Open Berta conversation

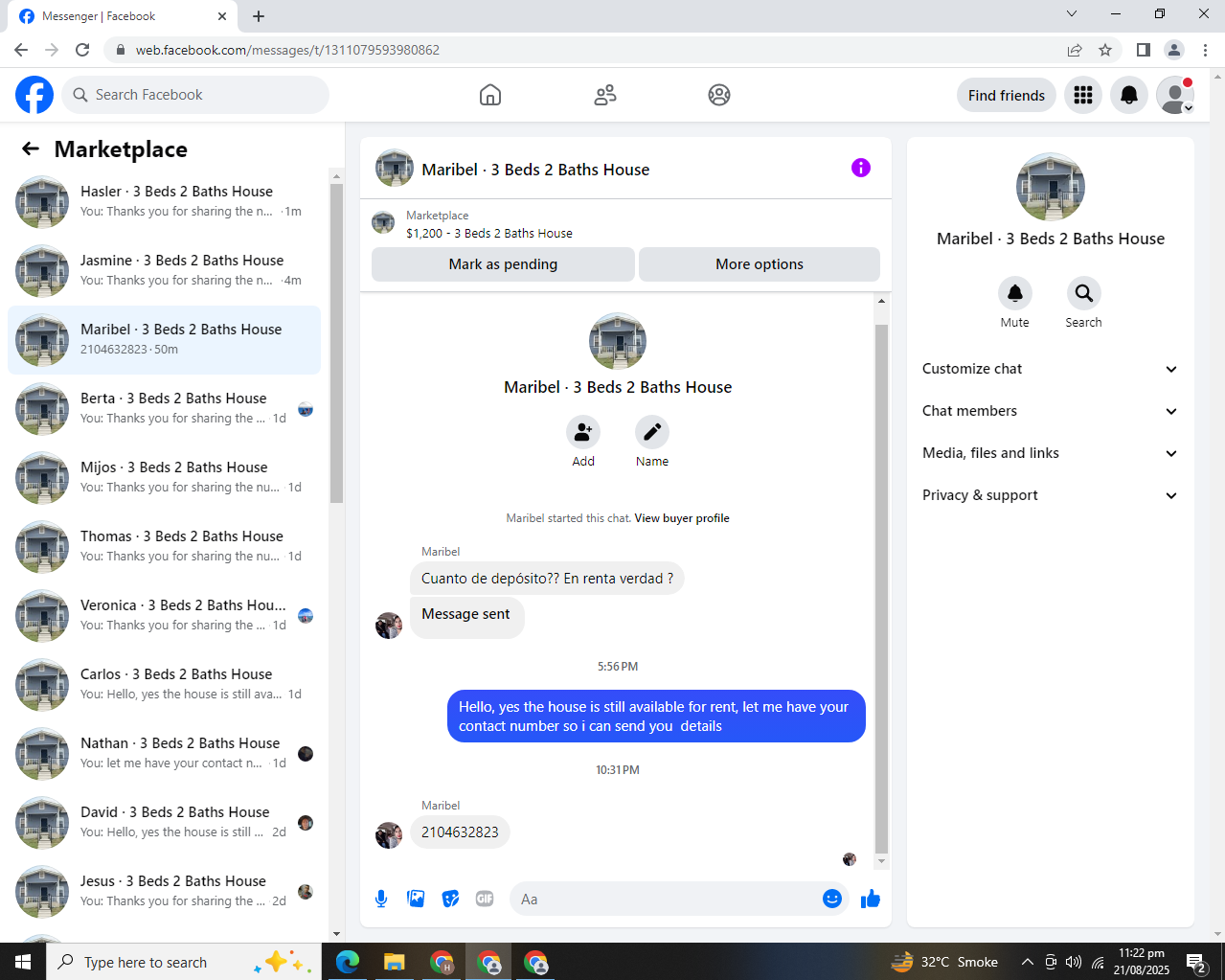[164, 409]
